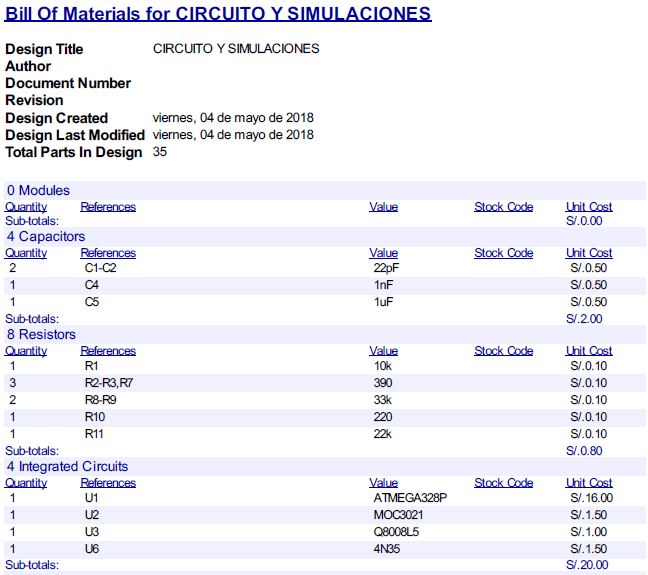Select the 22pF capacitor value
This screenshot has width=648, height=575.
[x=385, y=269]
